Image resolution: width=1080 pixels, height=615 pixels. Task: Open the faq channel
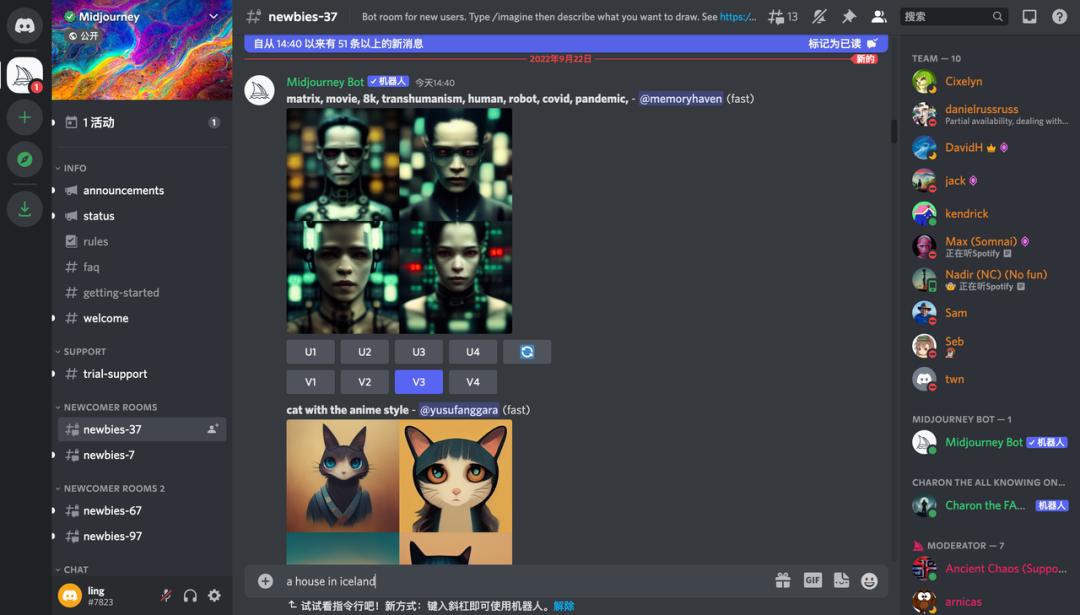tap(142, 267)
